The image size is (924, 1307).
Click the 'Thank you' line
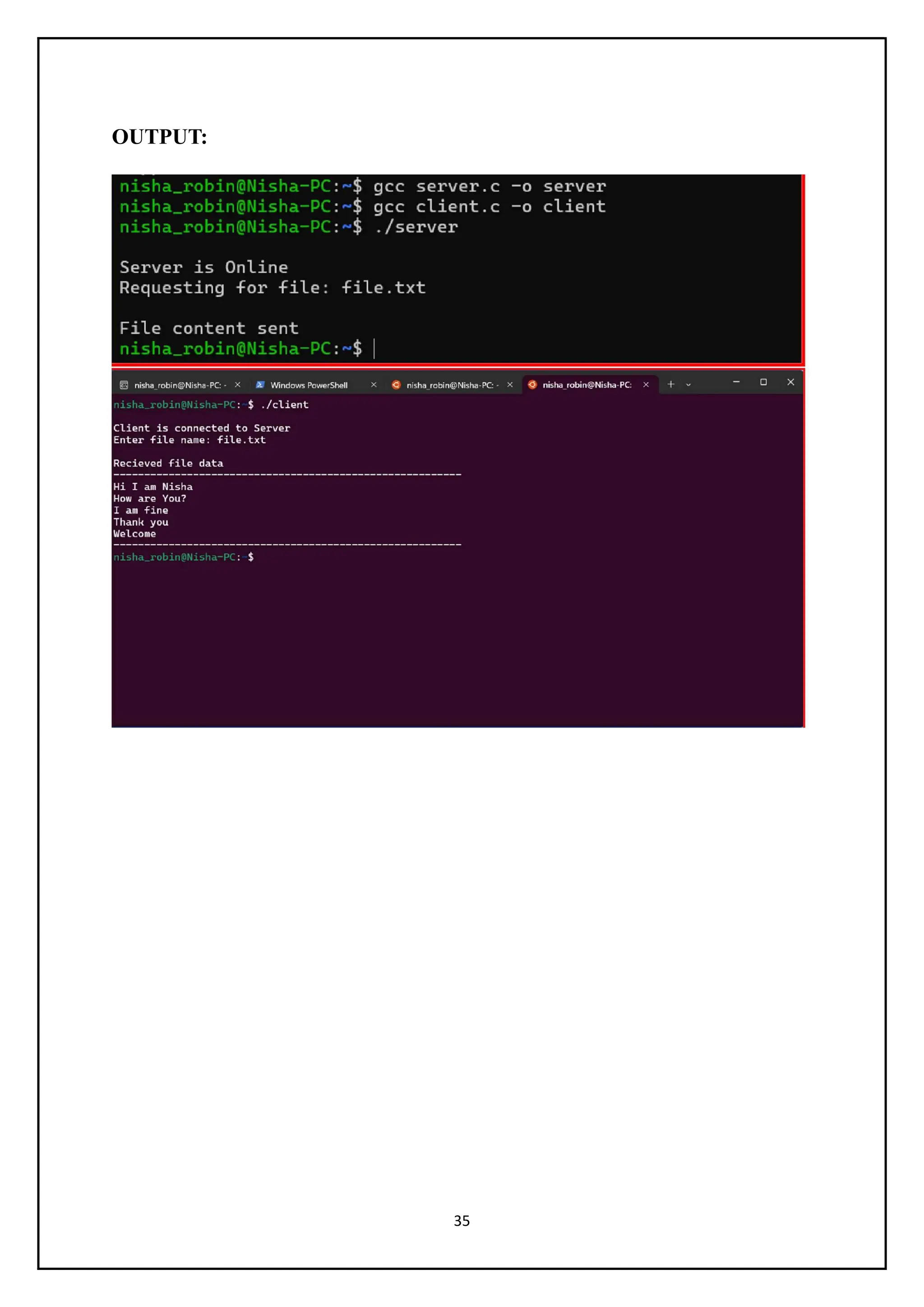(x=140, y=523)
